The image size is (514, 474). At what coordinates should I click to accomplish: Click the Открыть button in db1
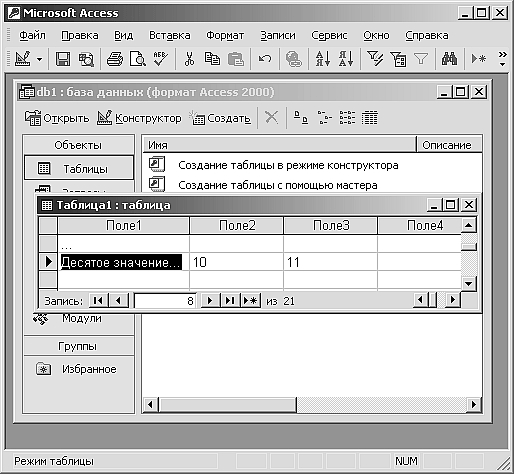[57, 118]
